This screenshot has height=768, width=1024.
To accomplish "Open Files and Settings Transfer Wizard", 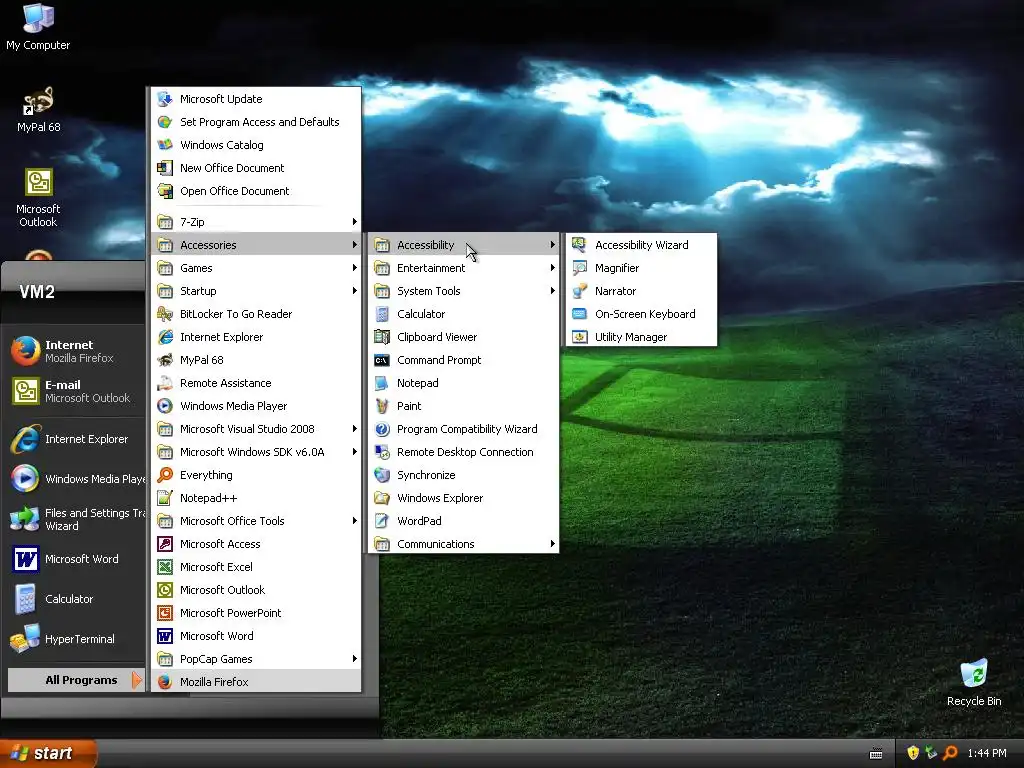I will [76, 519].
